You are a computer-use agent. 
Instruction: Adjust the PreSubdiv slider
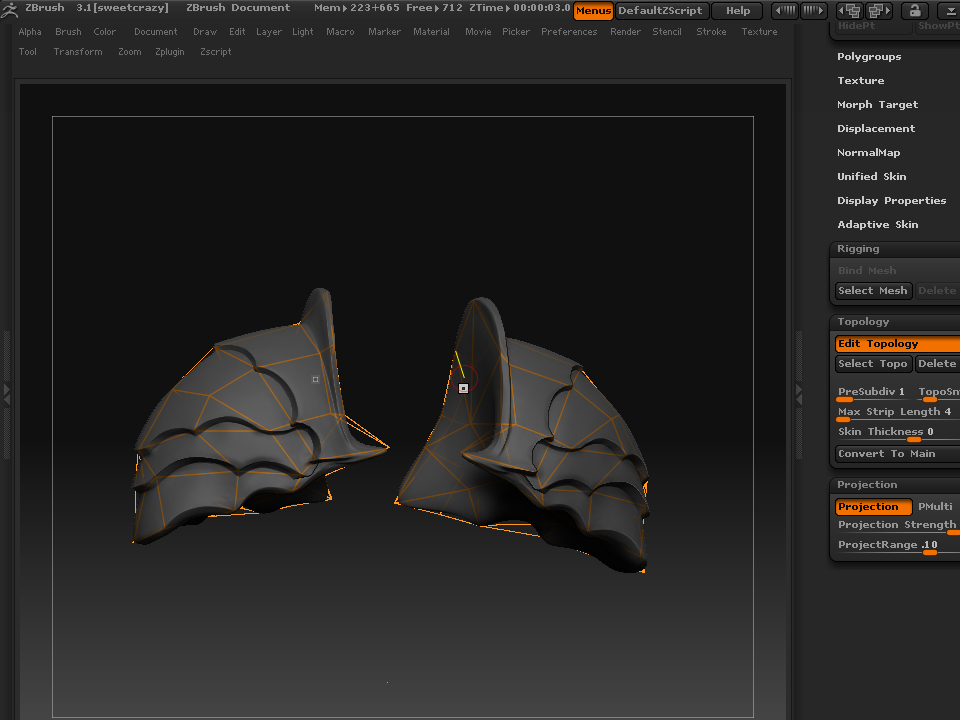(874, 392)
